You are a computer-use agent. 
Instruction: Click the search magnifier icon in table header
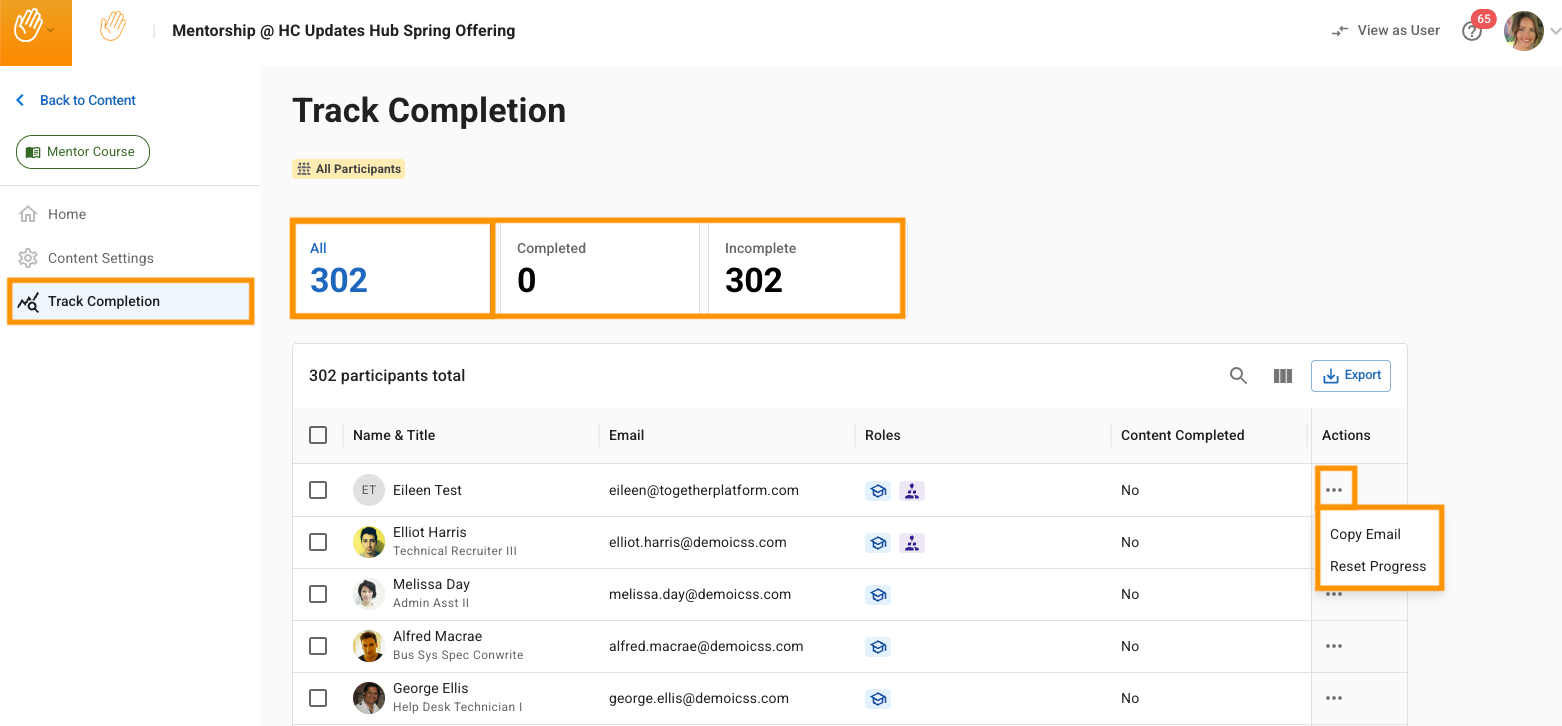pyautogui.click(x=1238, y=376)
